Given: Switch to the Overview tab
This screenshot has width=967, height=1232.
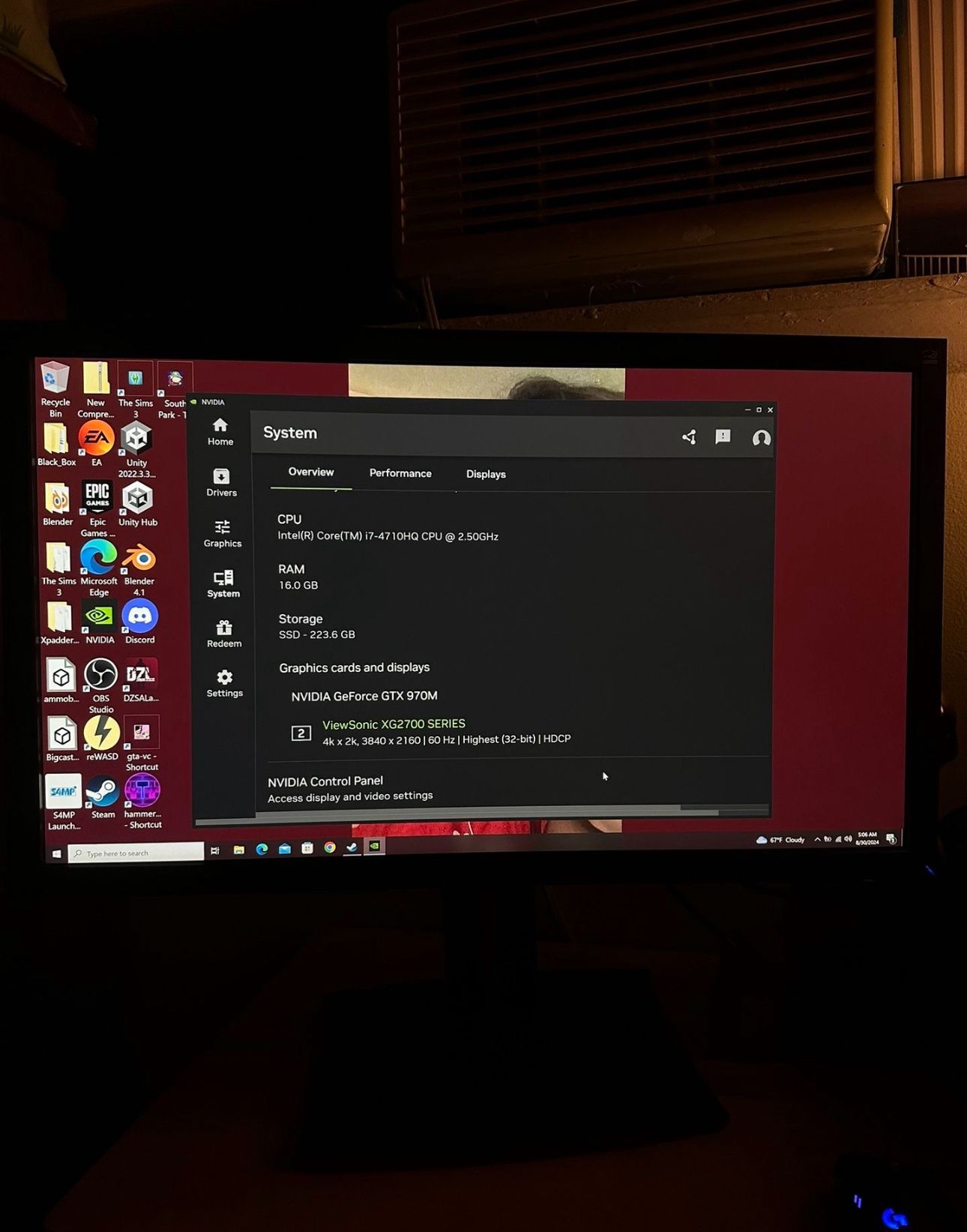Looking at the screenshot, I should click(x=311, y=472).
